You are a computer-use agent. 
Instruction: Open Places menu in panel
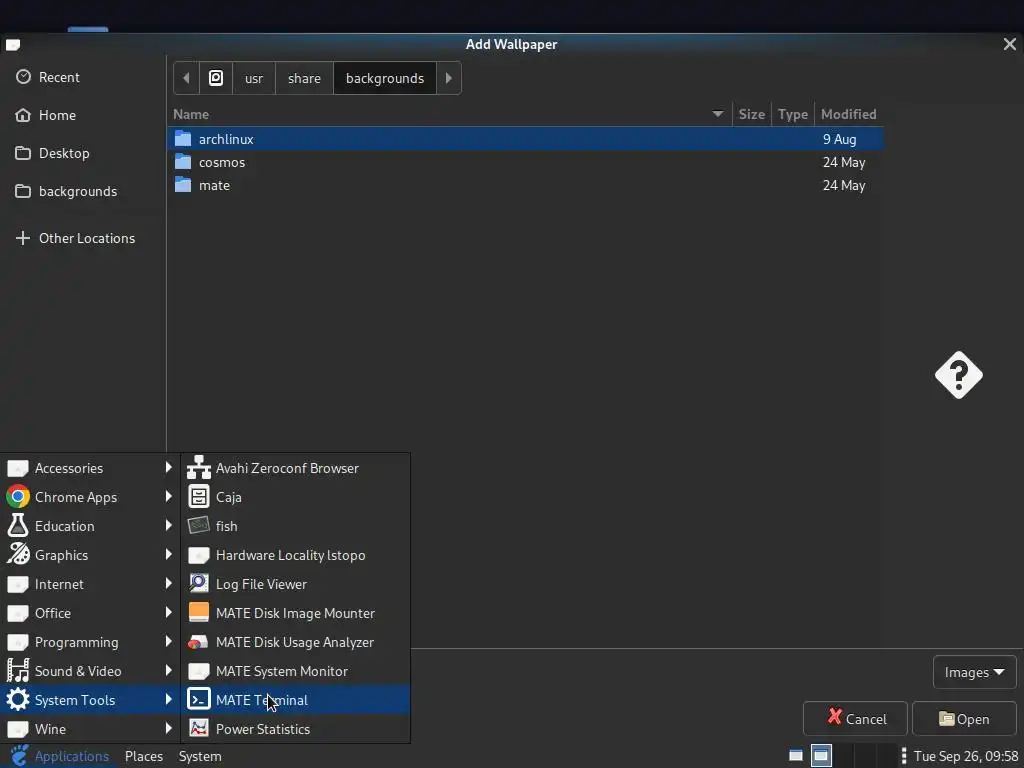tap(144, 756)
